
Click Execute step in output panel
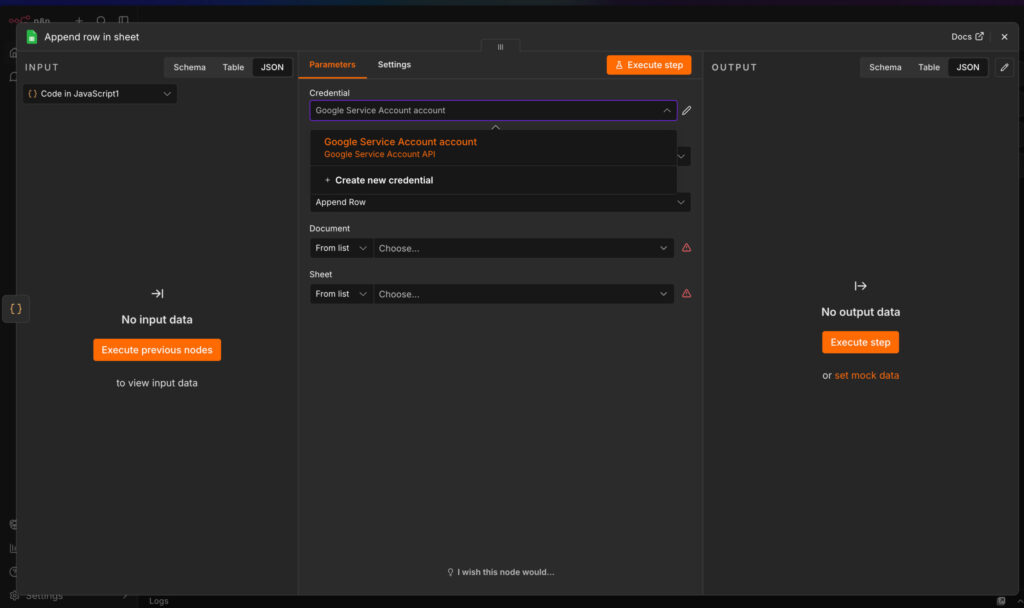(860, 342)
